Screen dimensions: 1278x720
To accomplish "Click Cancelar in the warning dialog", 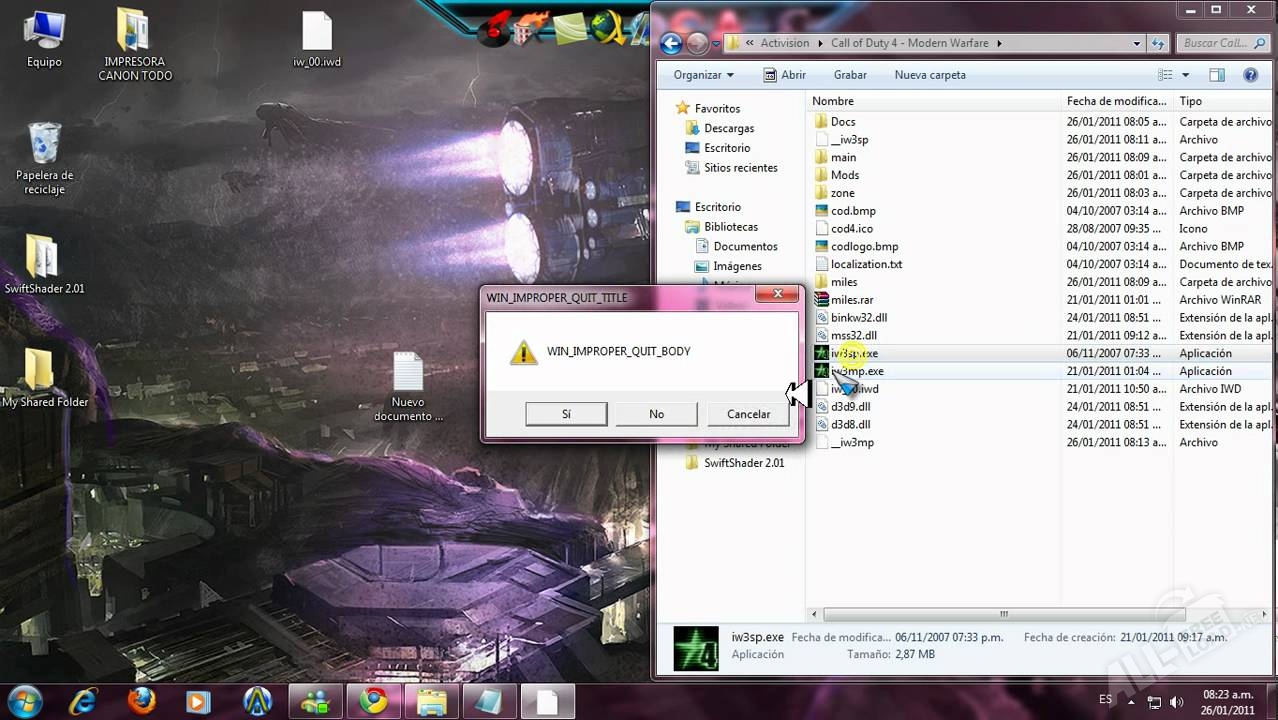I will coord(748,414).
